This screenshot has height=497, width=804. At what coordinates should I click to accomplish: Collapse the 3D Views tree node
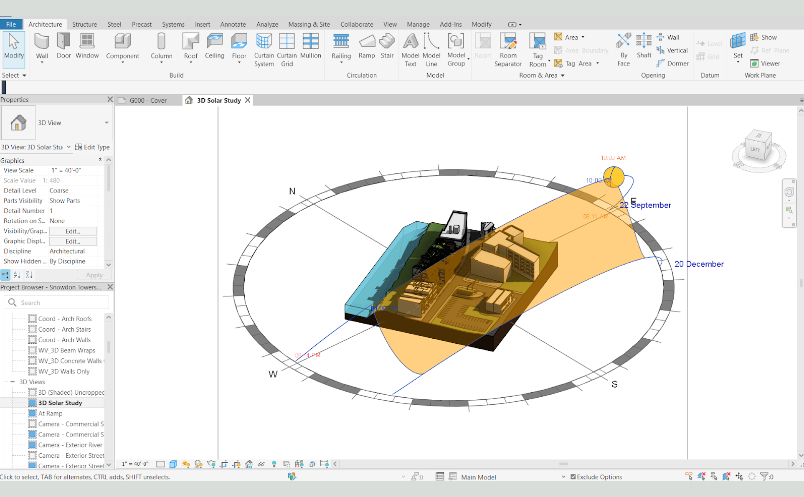(13, 382)
